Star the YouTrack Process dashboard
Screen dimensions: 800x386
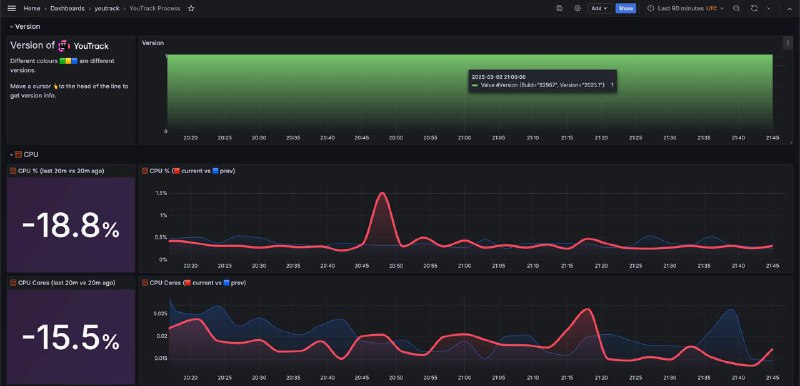191,8
